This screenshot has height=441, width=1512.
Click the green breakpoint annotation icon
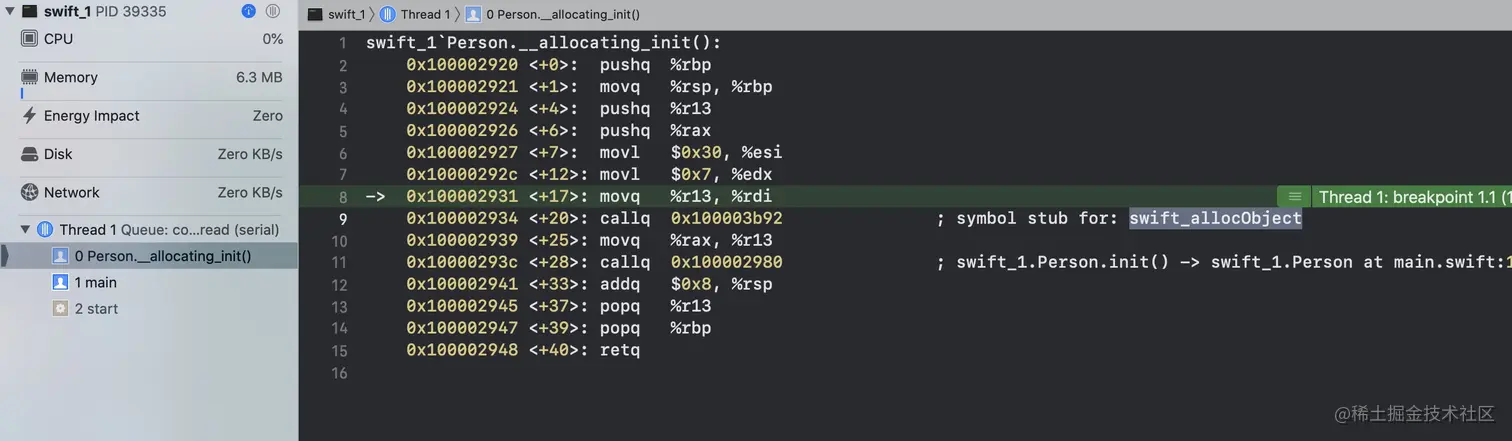tap(1294, 197)
